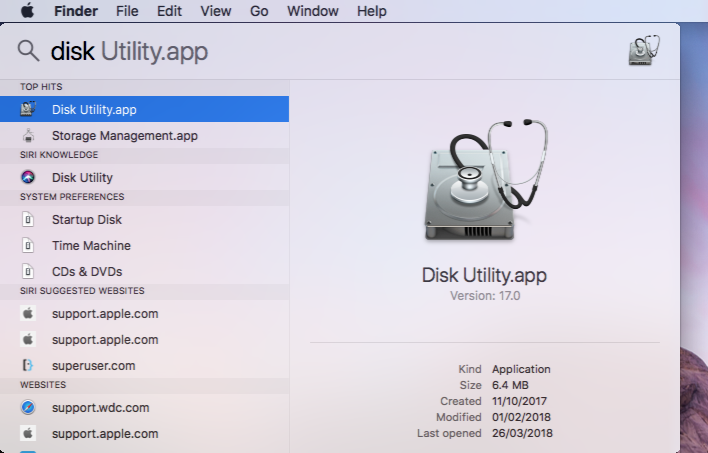The image size is (708, 453).
Task: Click the Siri Knowledge Disk Utility icon
Action: tap(29, 177)
